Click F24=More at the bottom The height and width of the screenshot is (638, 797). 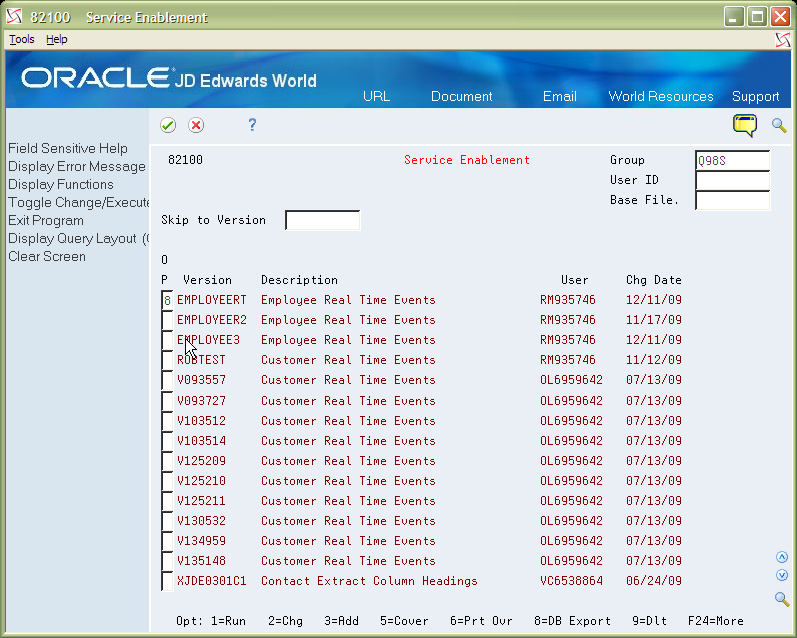click(716, 621)
